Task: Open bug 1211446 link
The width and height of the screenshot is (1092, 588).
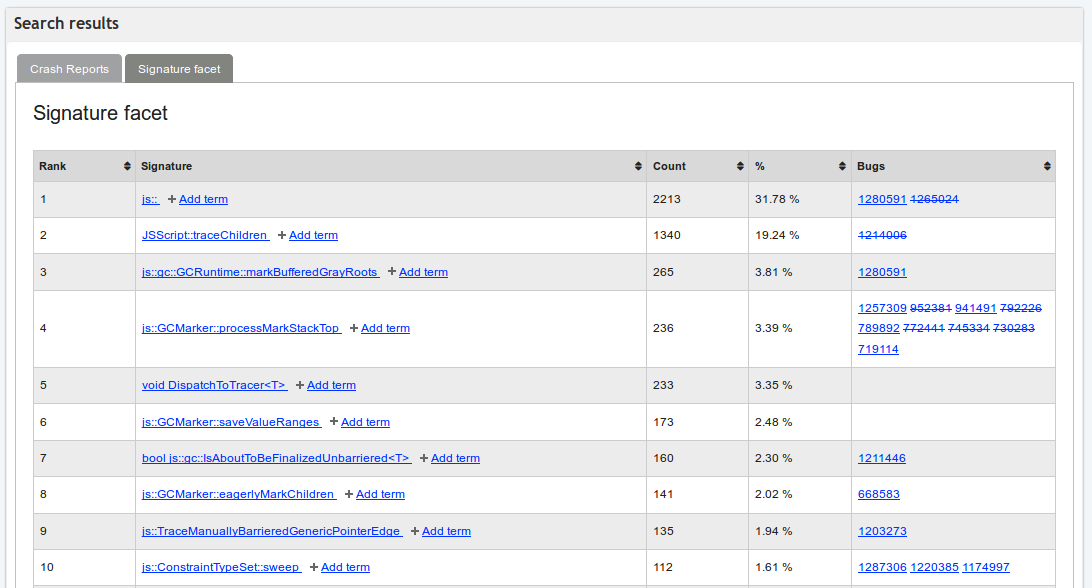Action: tap(882, 458)
